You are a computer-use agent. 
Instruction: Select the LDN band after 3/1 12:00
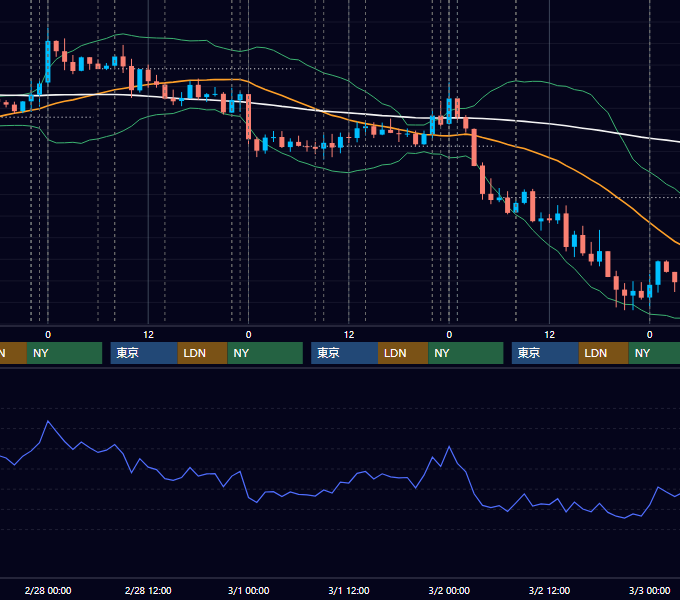403,353
